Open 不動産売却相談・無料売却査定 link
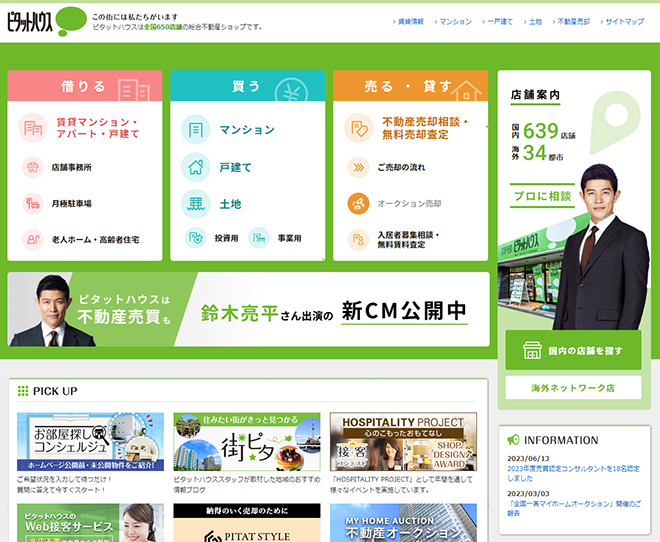 click(426, 128)
